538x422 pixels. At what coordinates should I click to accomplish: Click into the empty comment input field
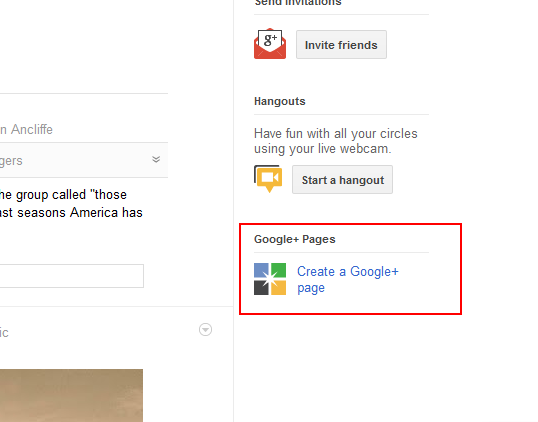[72, 276]
